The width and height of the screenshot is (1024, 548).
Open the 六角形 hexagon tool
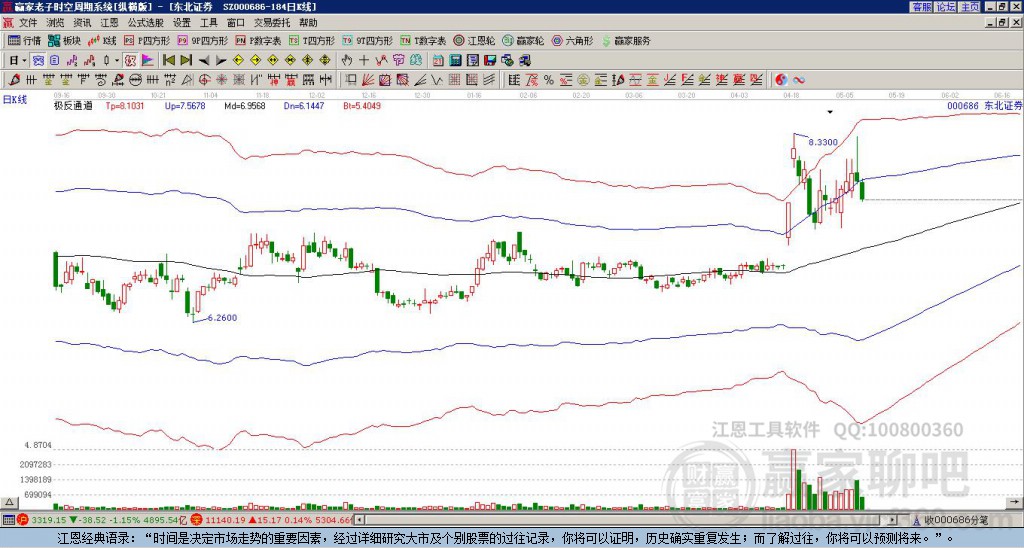(572, 40)
